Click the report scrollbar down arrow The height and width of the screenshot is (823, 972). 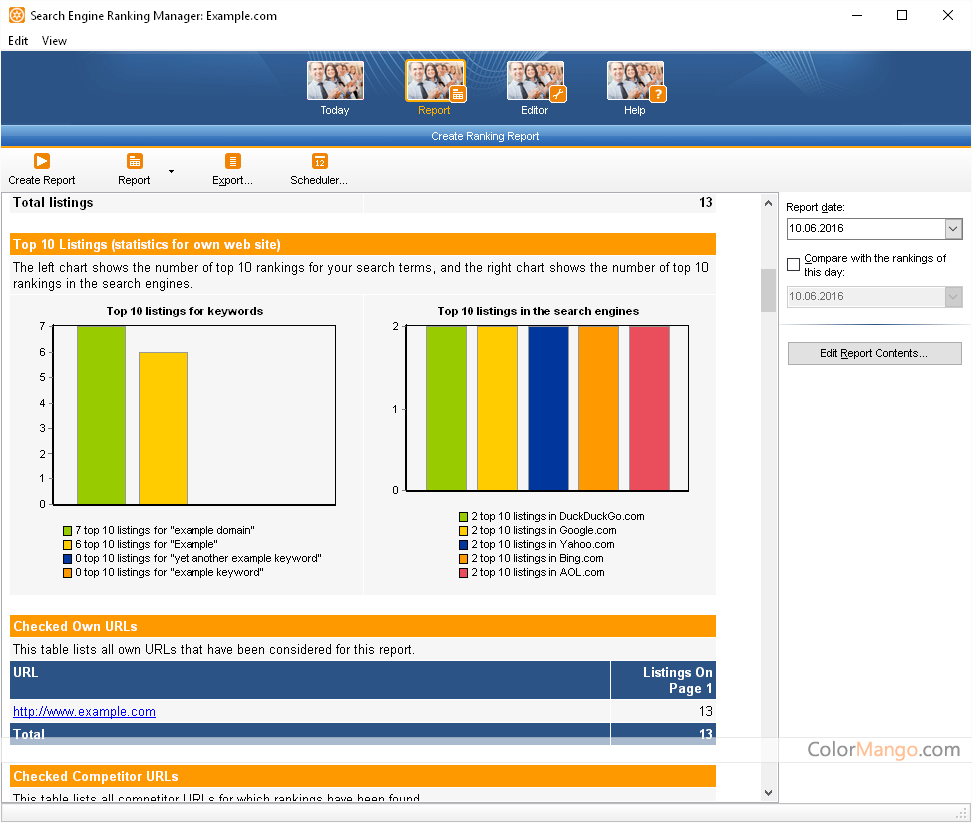[769, 793]
